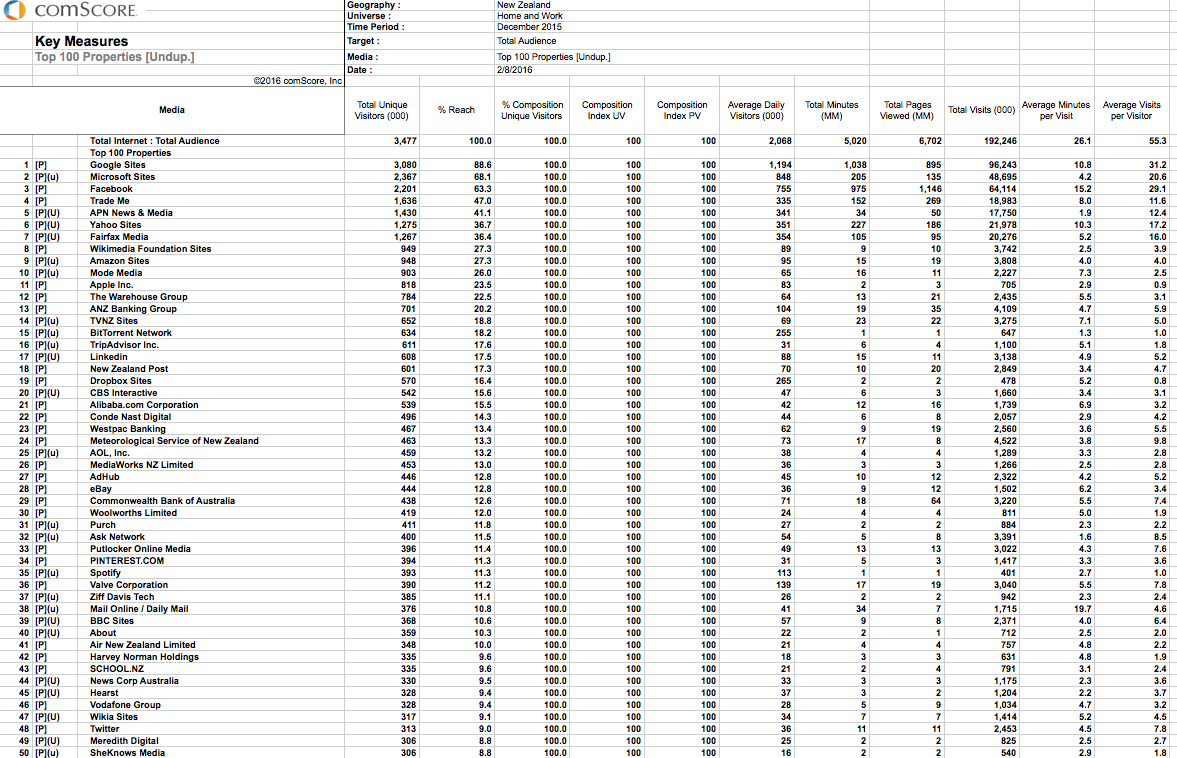Select APN News & Media cell

click(131, 213)
